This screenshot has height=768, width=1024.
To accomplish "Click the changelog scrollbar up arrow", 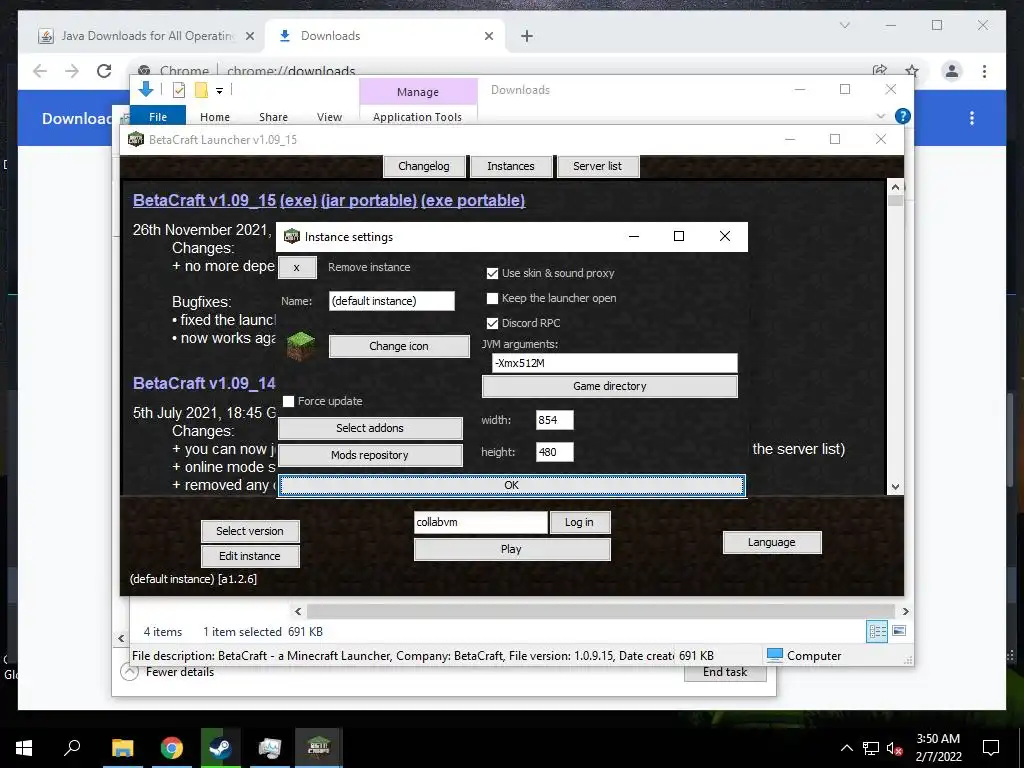I will coord(895,187).
